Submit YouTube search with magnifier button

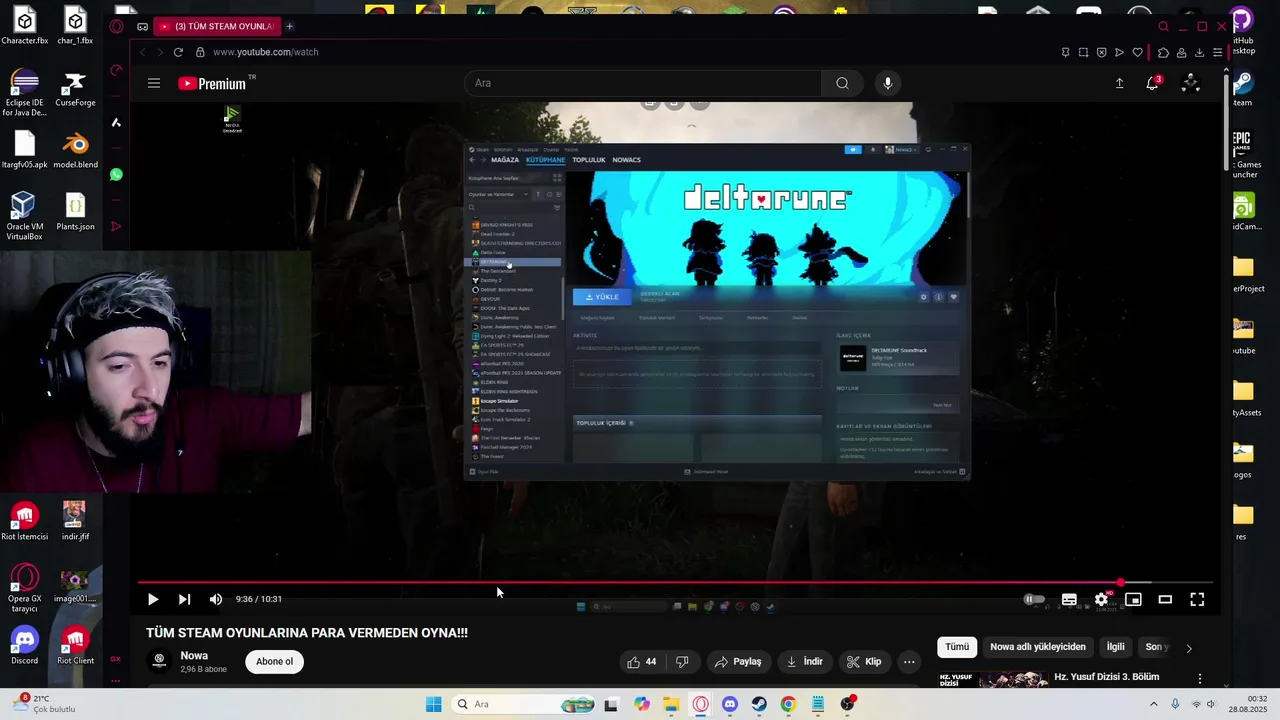point(842,83)
